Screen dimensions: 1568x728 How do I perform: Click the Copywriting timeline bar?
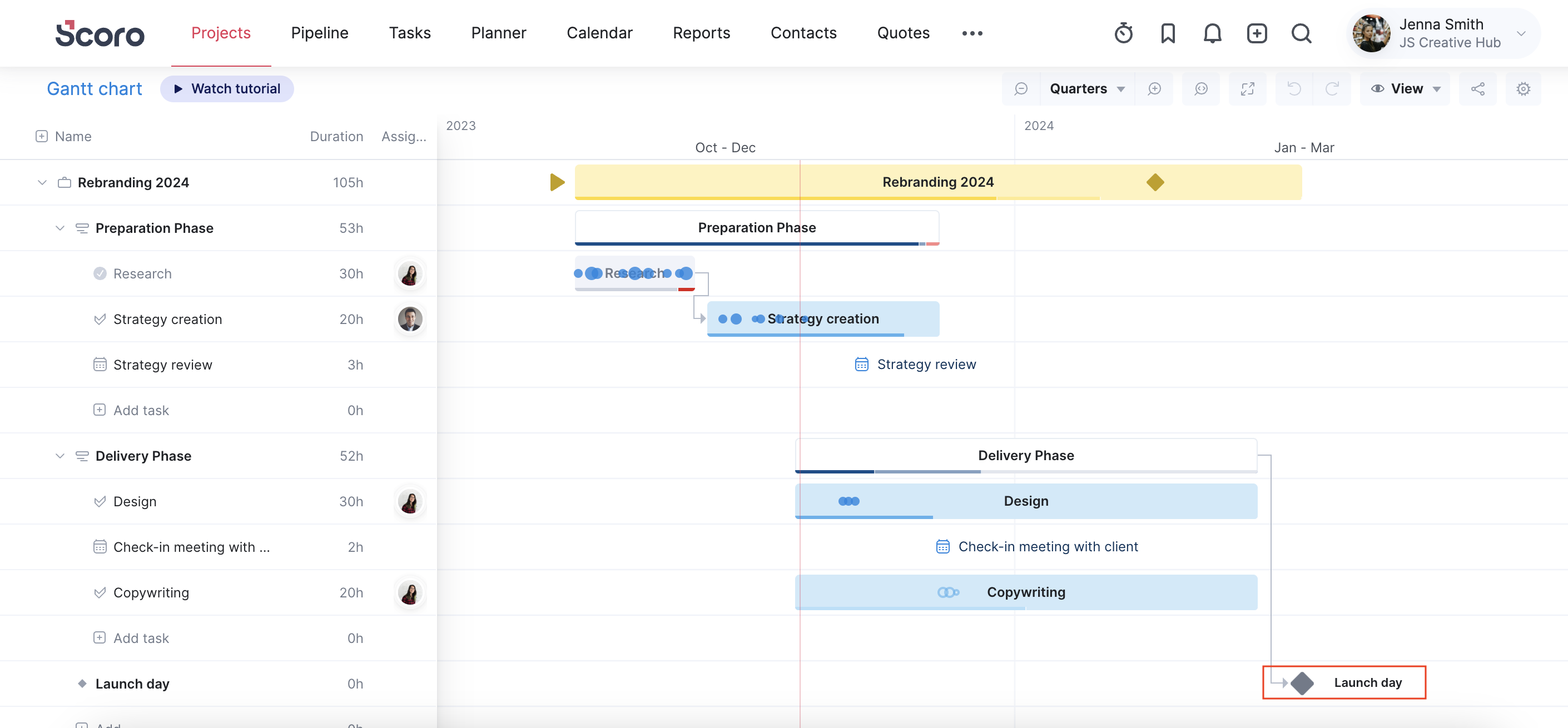1026,592
